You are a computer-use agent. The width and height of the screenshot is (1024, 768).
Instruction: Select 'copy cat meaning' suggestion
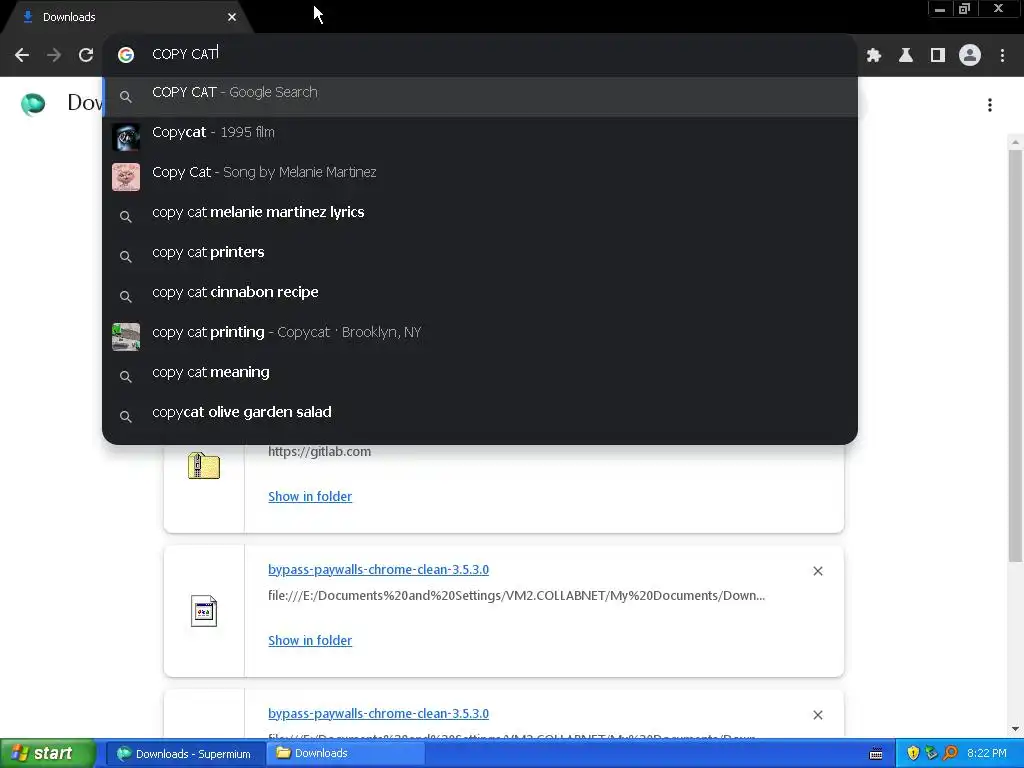point(480,377)
